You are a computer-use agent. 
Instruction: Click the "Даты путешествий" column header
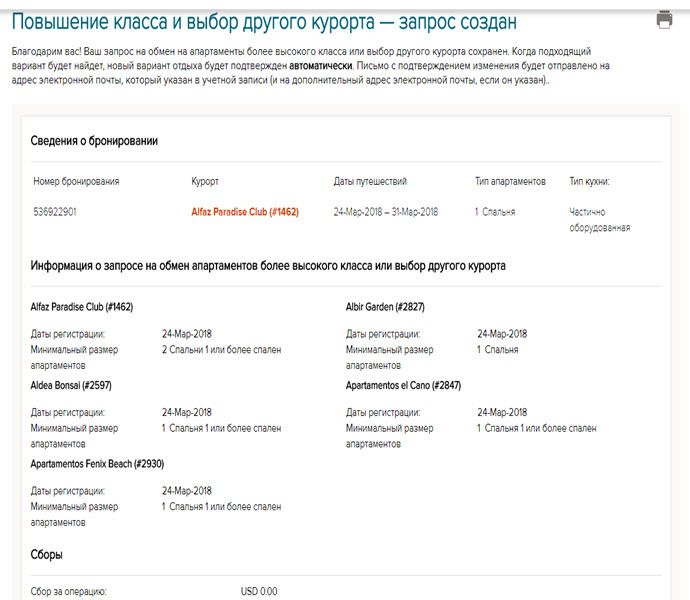[370, 181]
